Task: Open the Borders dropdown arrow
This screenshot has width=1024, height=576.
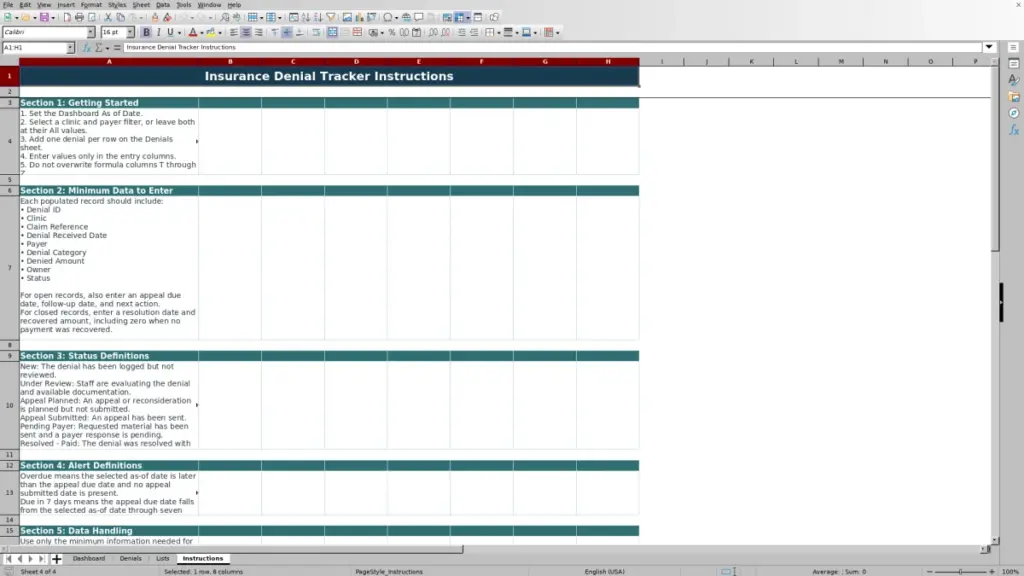Action: pyautogui.click(x=499, y=33)
